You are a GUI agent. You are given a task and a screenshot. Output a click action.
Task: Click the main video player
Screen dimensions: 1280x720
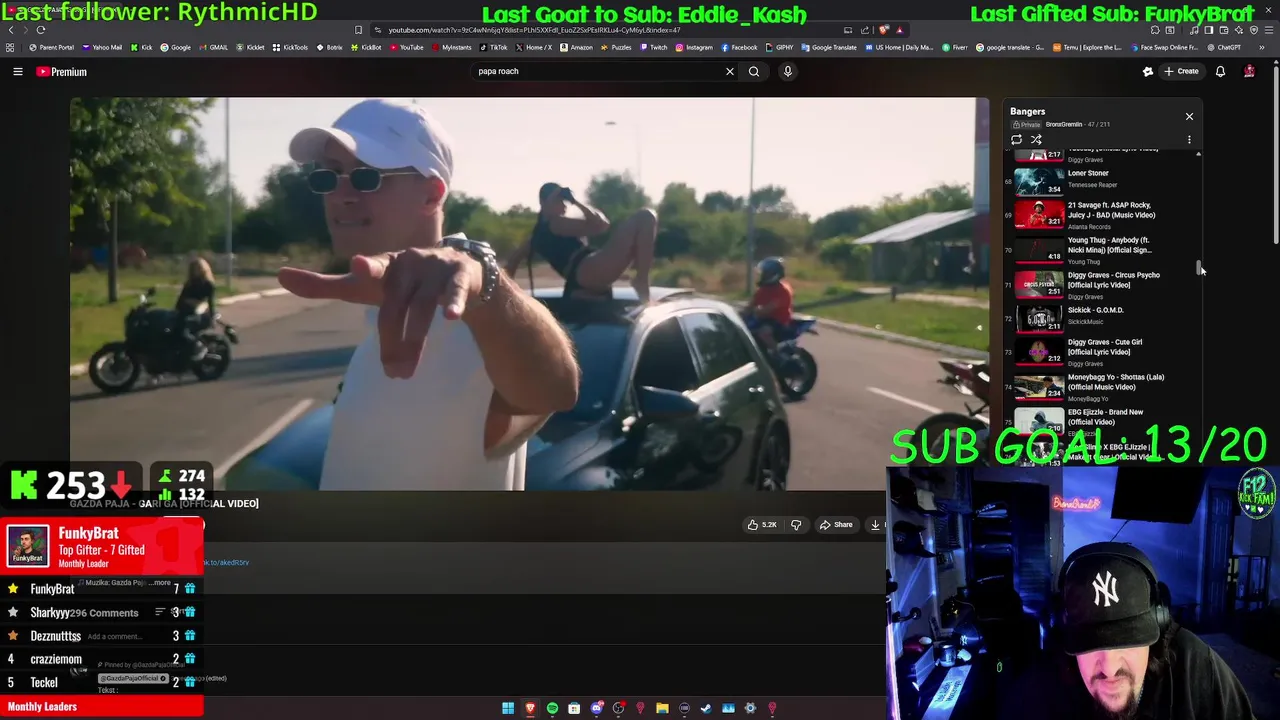click(x=529, y=294)
